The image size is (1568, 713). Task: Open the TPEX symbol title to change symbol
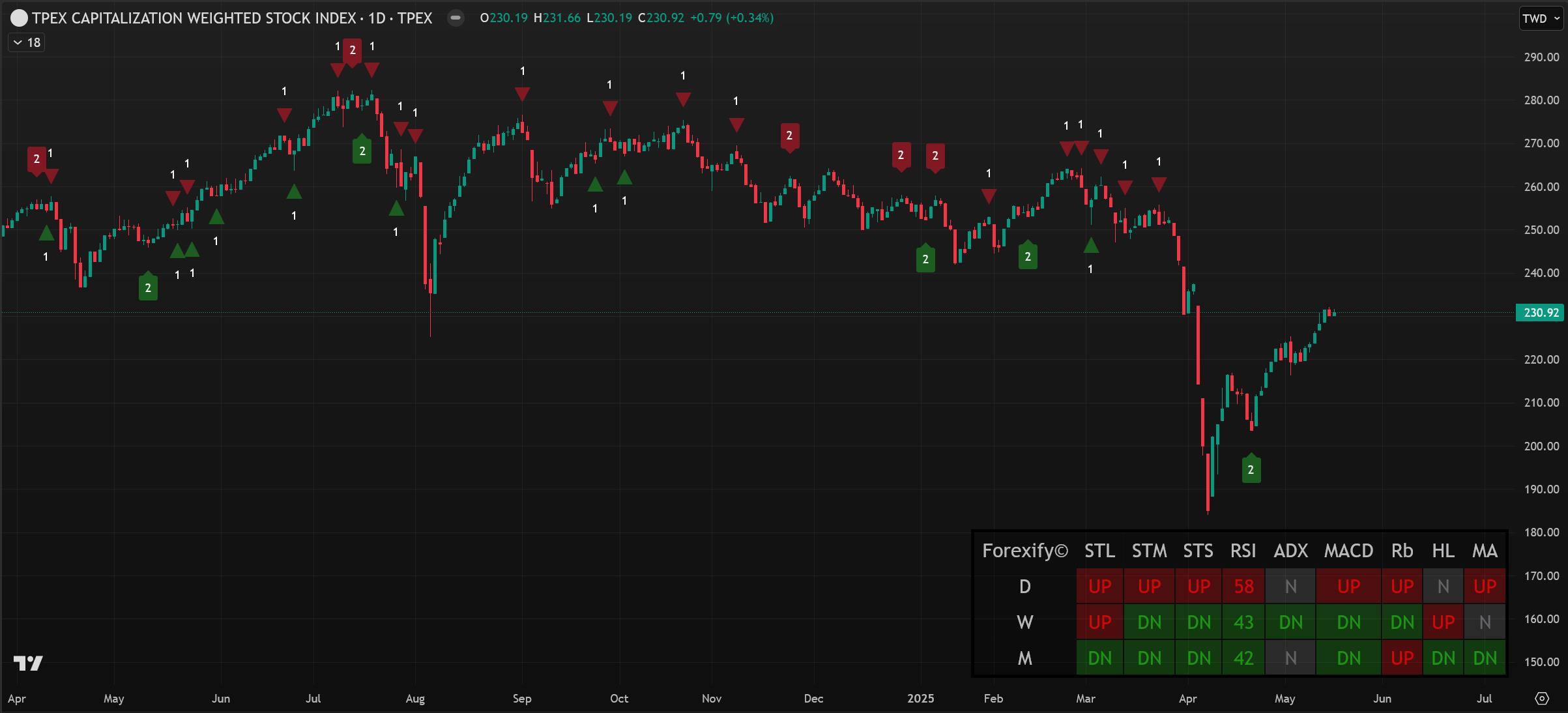(232, 18)
